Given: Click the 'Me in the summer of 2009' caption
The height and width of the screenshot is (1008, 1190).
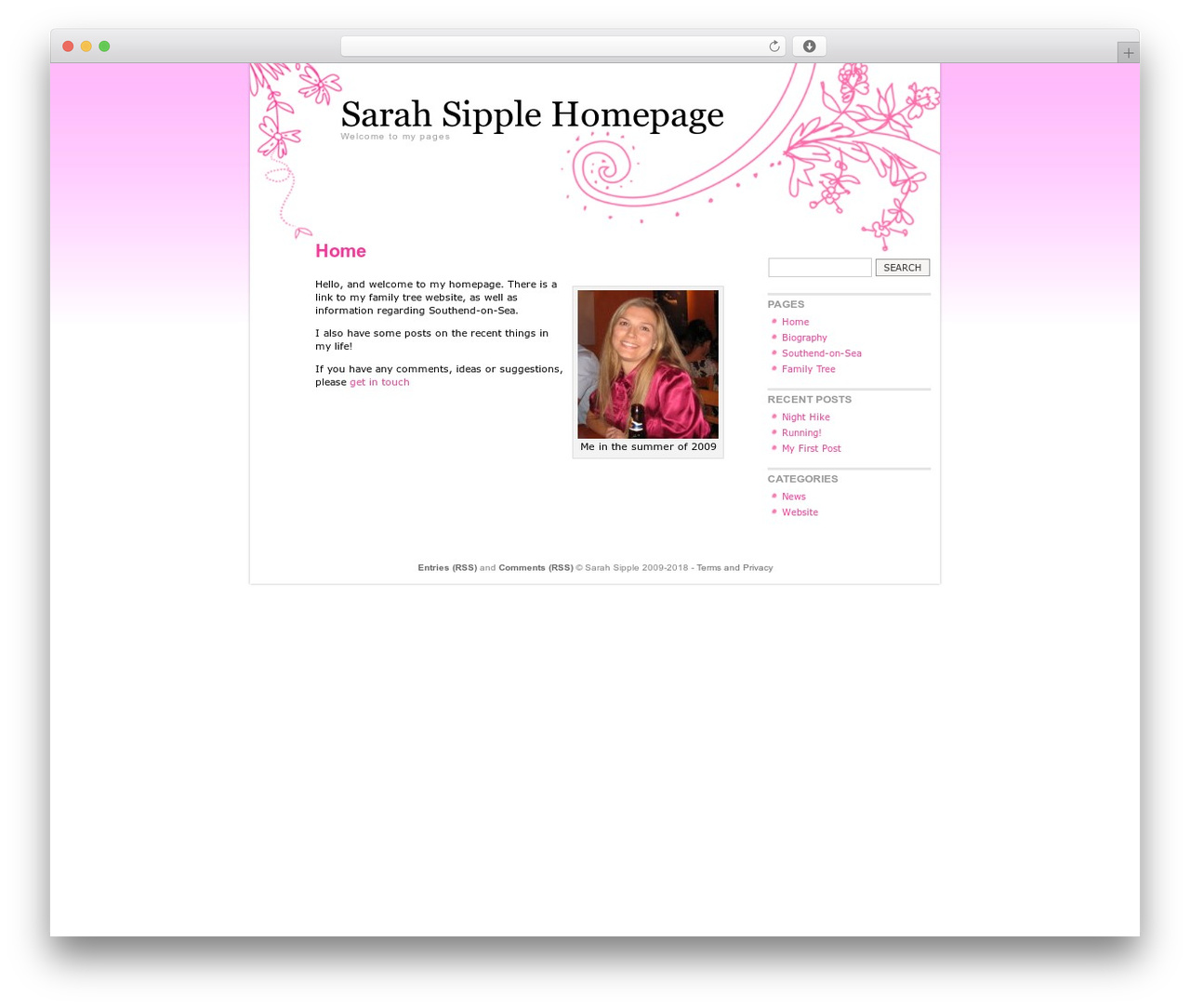Looking at the screenshot, I should coord(648,447).
